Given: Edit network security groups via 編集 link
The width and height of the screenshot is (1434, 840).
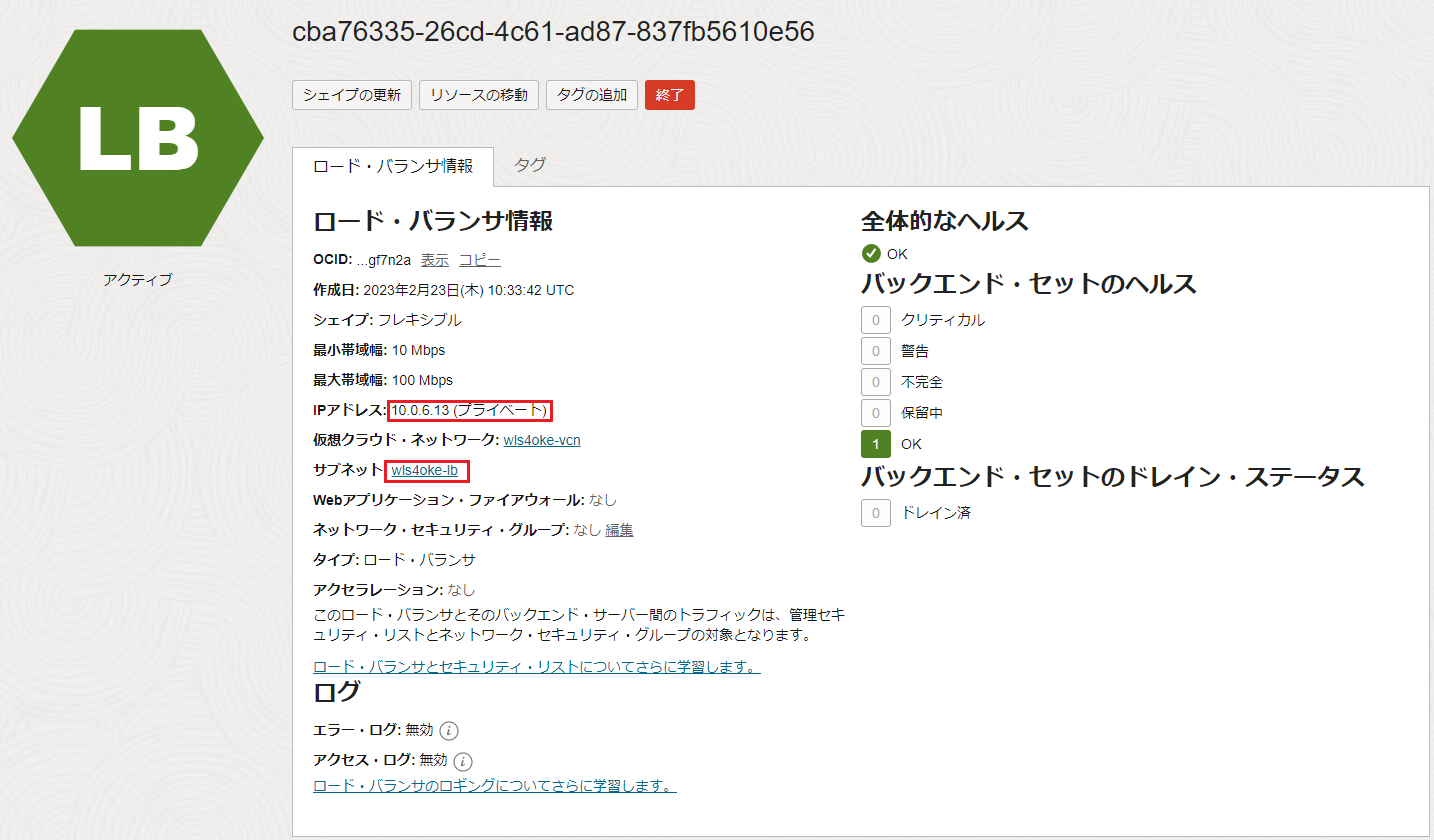Looking at the screenshot, I should tap(619, 530).
